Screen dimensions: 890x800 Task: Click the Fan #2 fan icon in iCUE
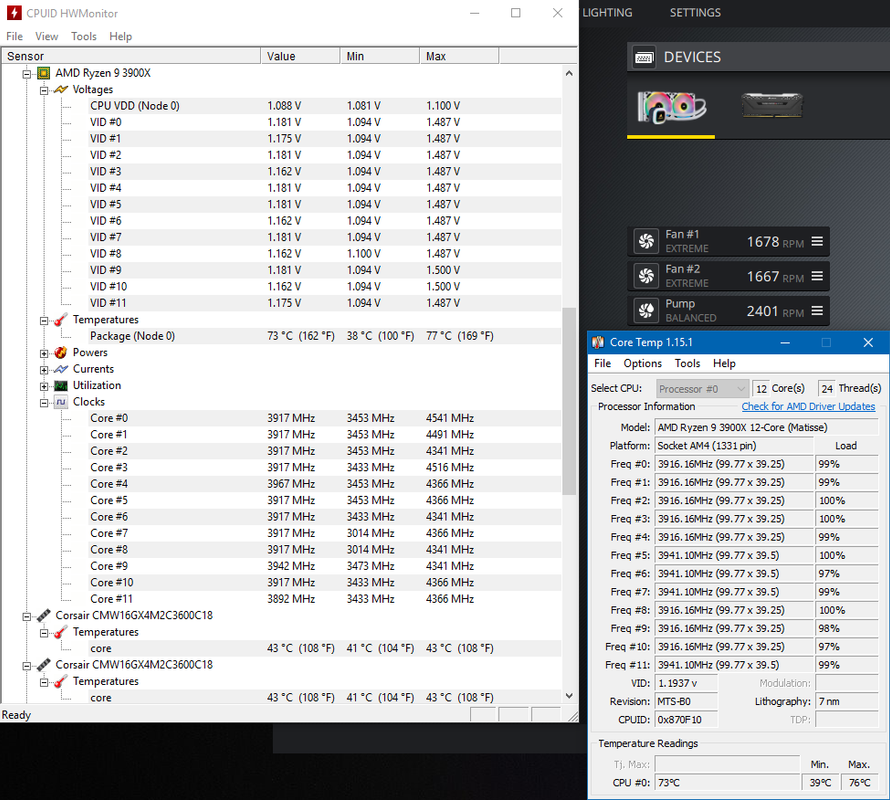coord(646,276)
